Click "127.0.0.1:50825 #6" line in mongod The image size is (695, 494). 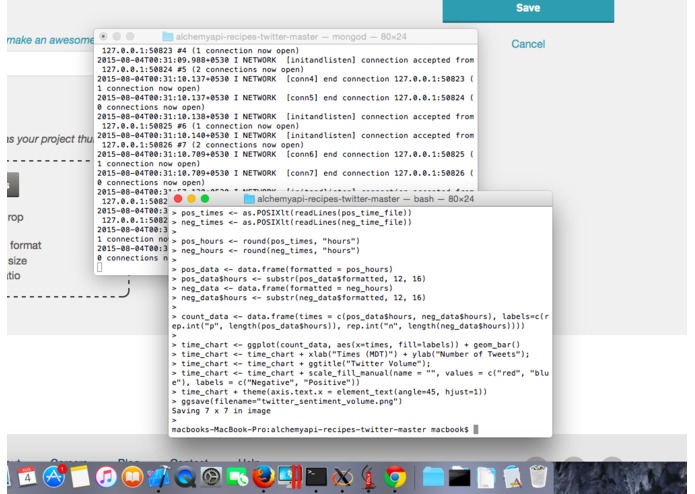[200, 126]
